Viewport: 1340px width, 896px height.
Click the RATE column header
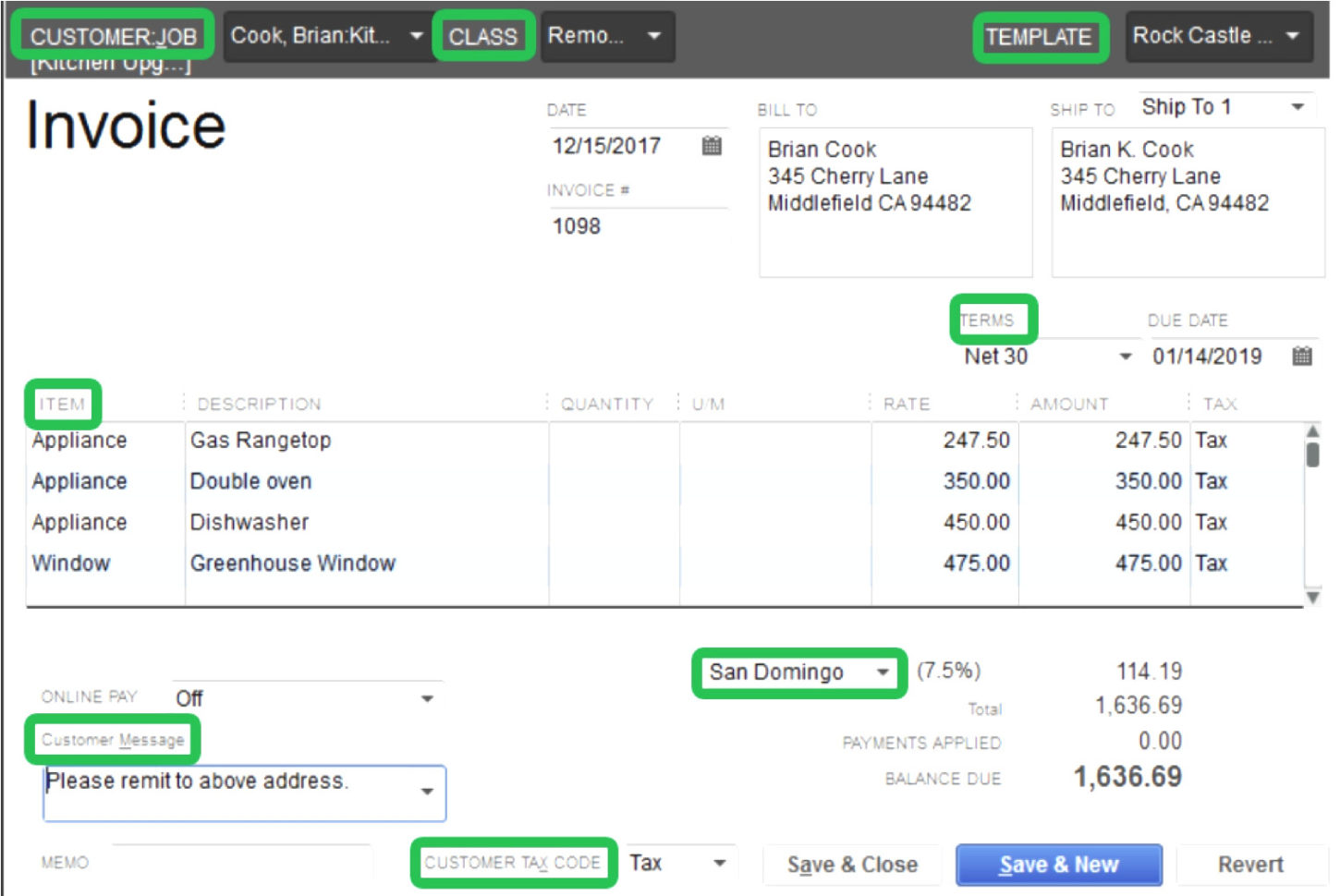click(907, 404)
